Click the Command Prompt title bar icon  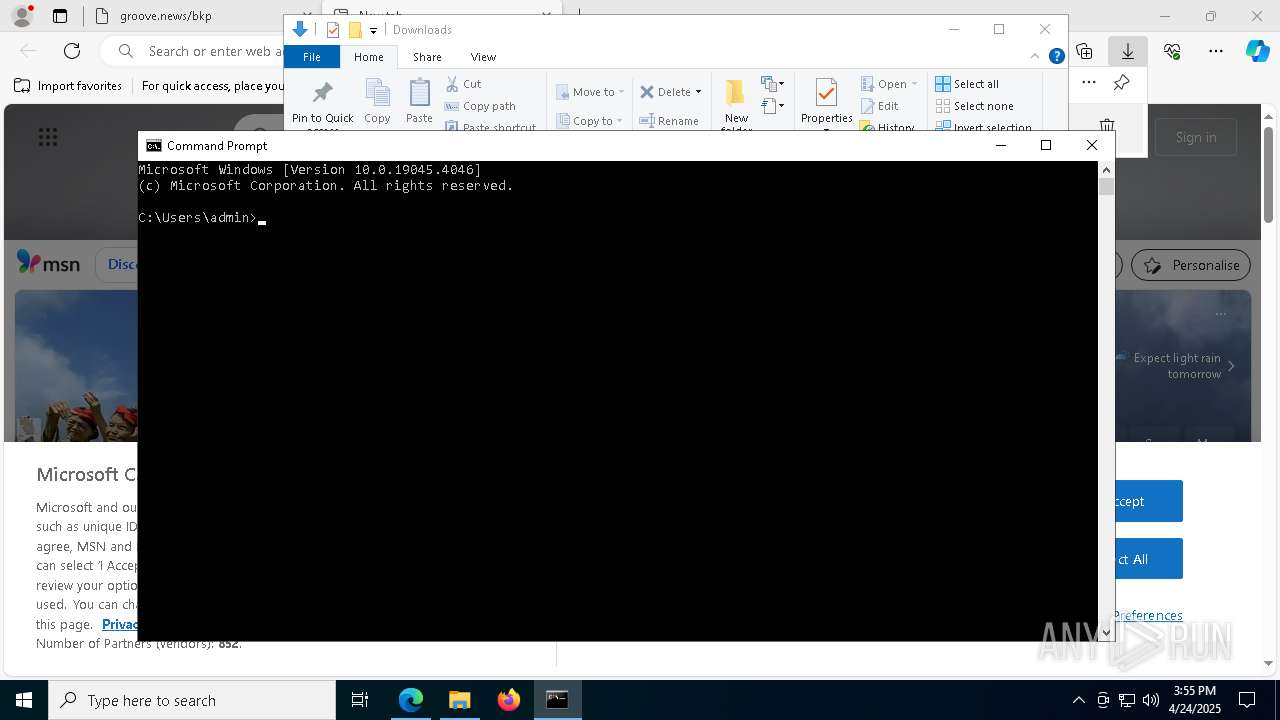click(153, 146)
